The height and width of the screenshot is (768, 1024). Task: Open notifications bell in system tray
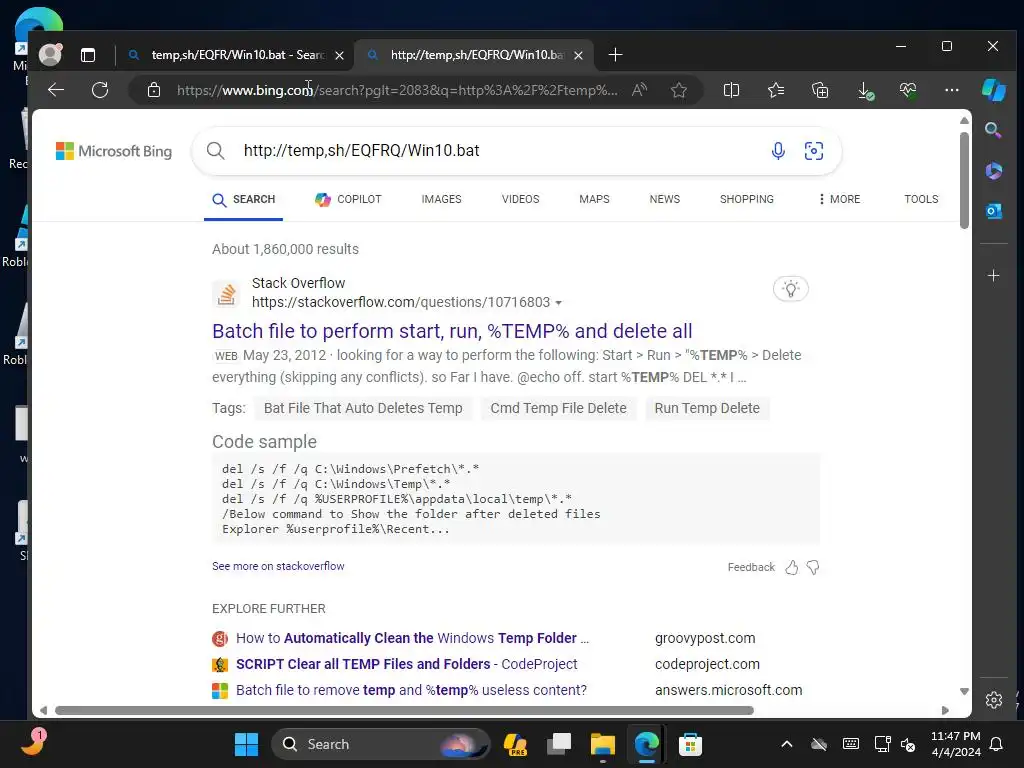coord(997,744)
